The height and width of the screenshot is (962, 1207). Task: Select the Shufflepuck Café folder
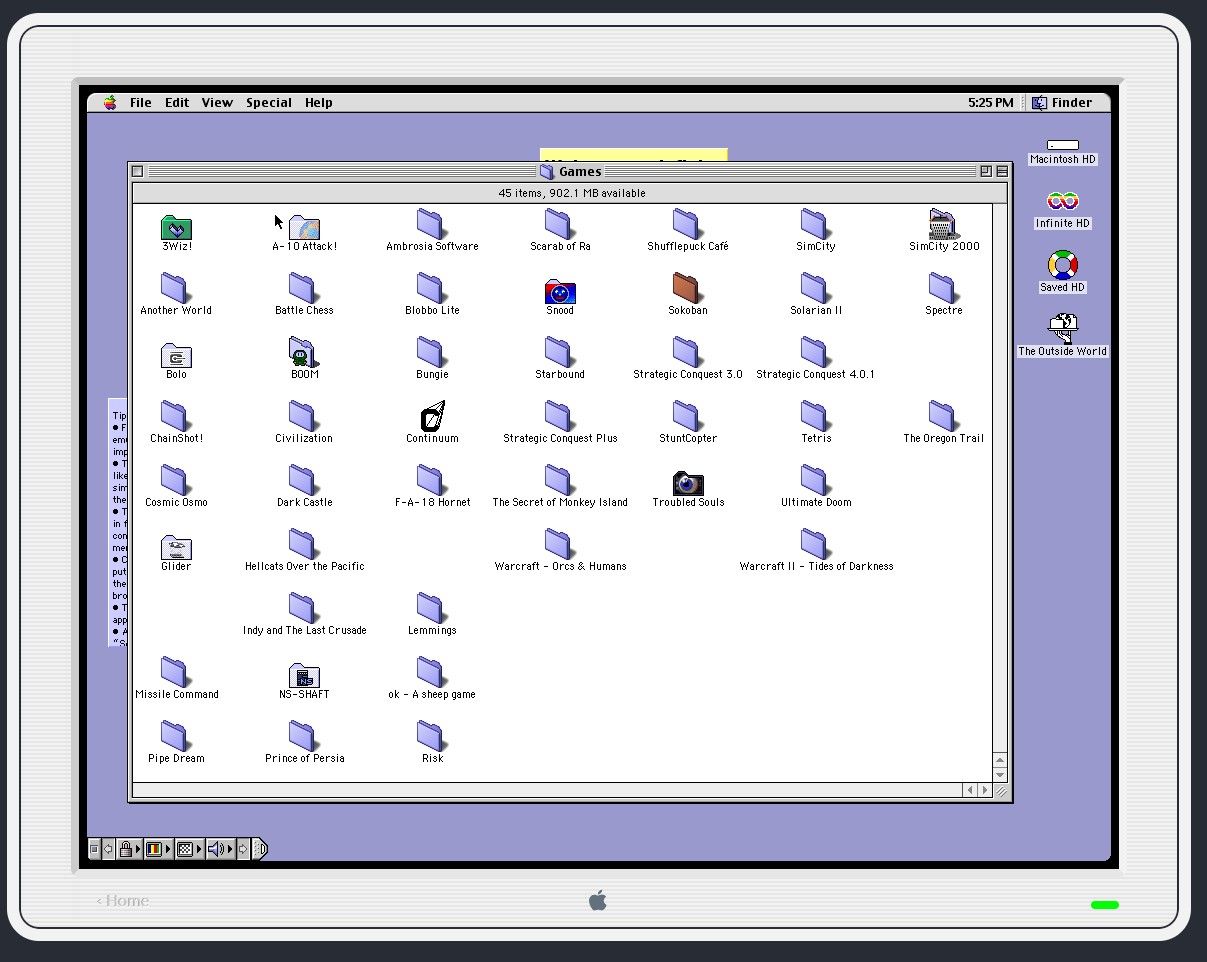point(688,225)
